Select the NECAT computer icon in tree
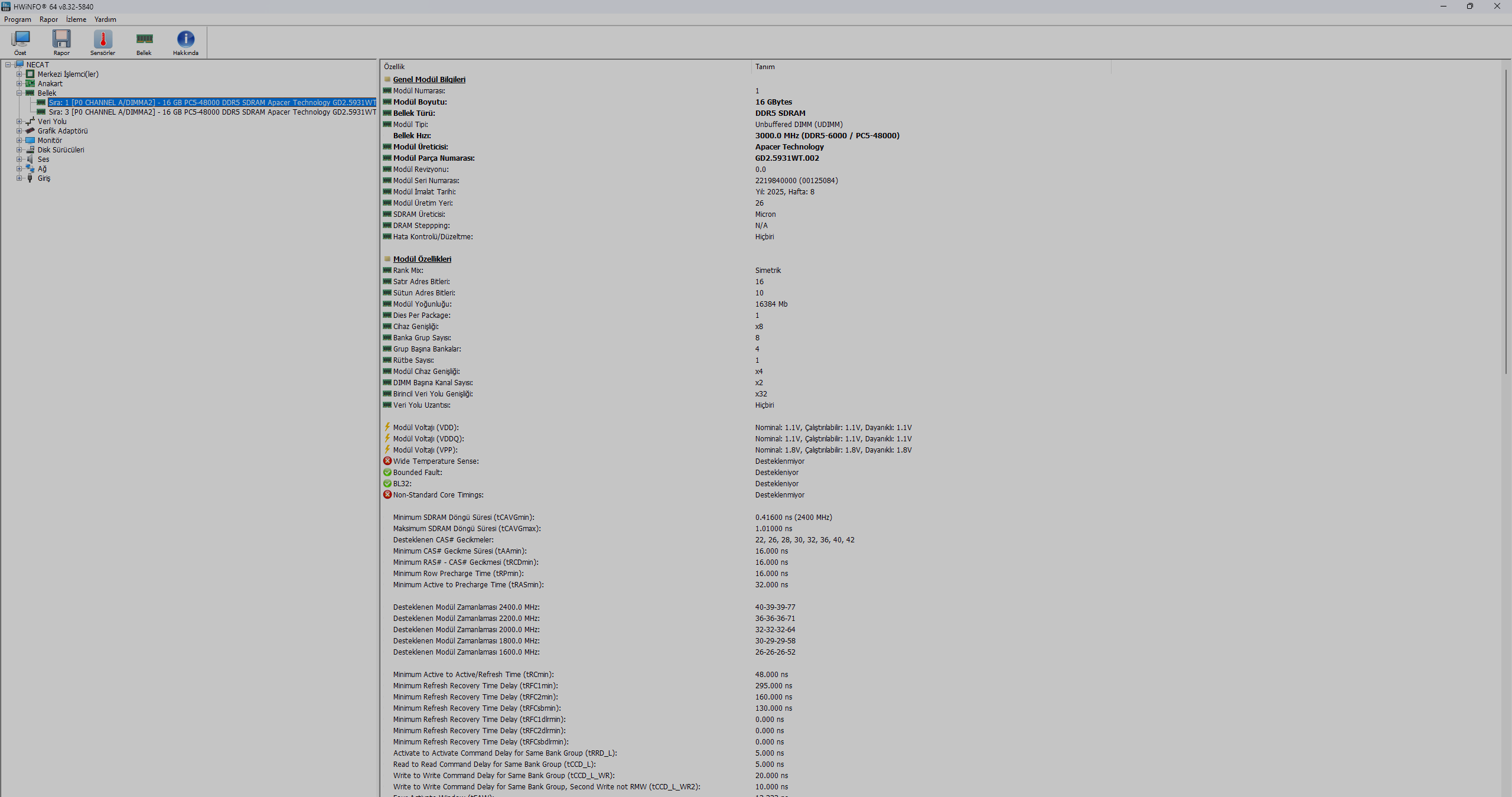1512x797 pixels. (19, 64)
